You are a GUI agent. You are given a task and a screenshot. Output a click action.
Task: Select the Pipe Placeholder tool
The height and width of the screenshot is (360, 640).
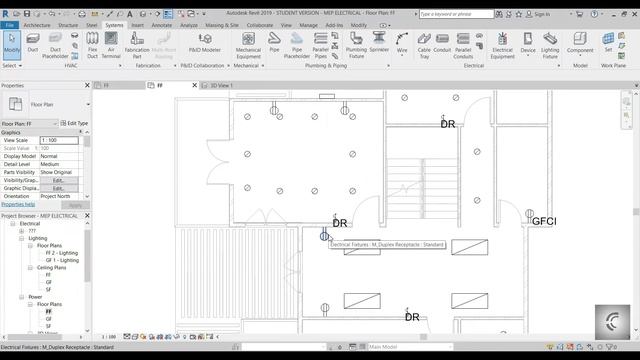pyautogui.click(x=297, y=45)
